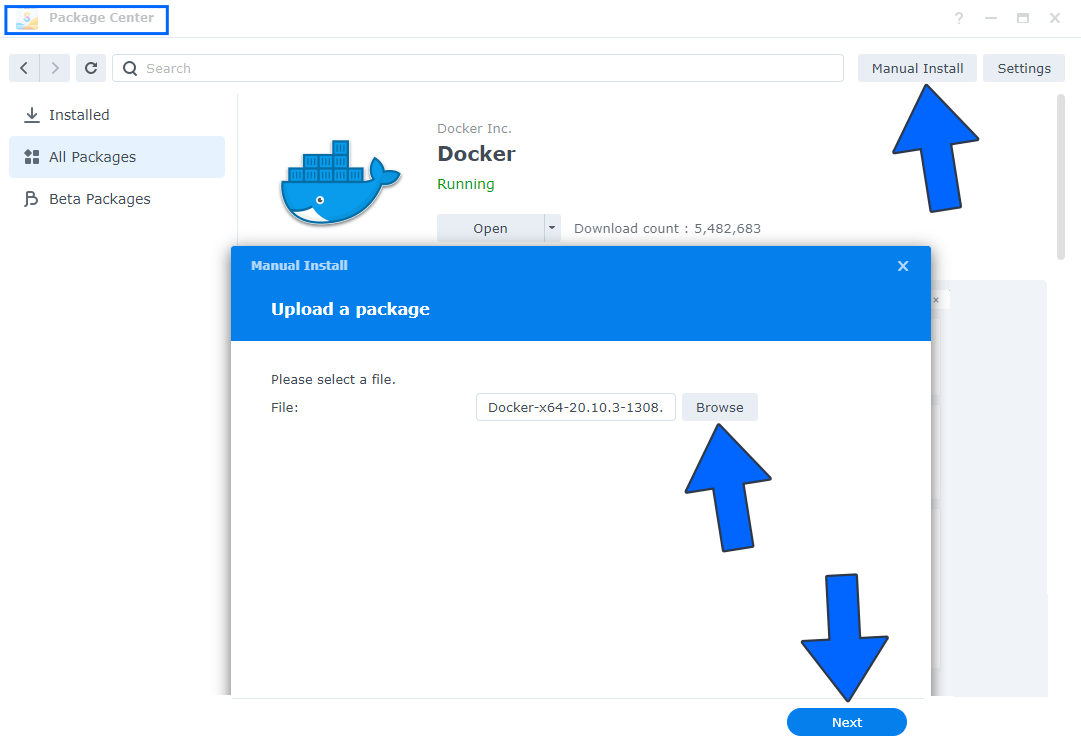1081x744 pixels.
Task: Minimize the Package Center window
Action: [991, 19]
